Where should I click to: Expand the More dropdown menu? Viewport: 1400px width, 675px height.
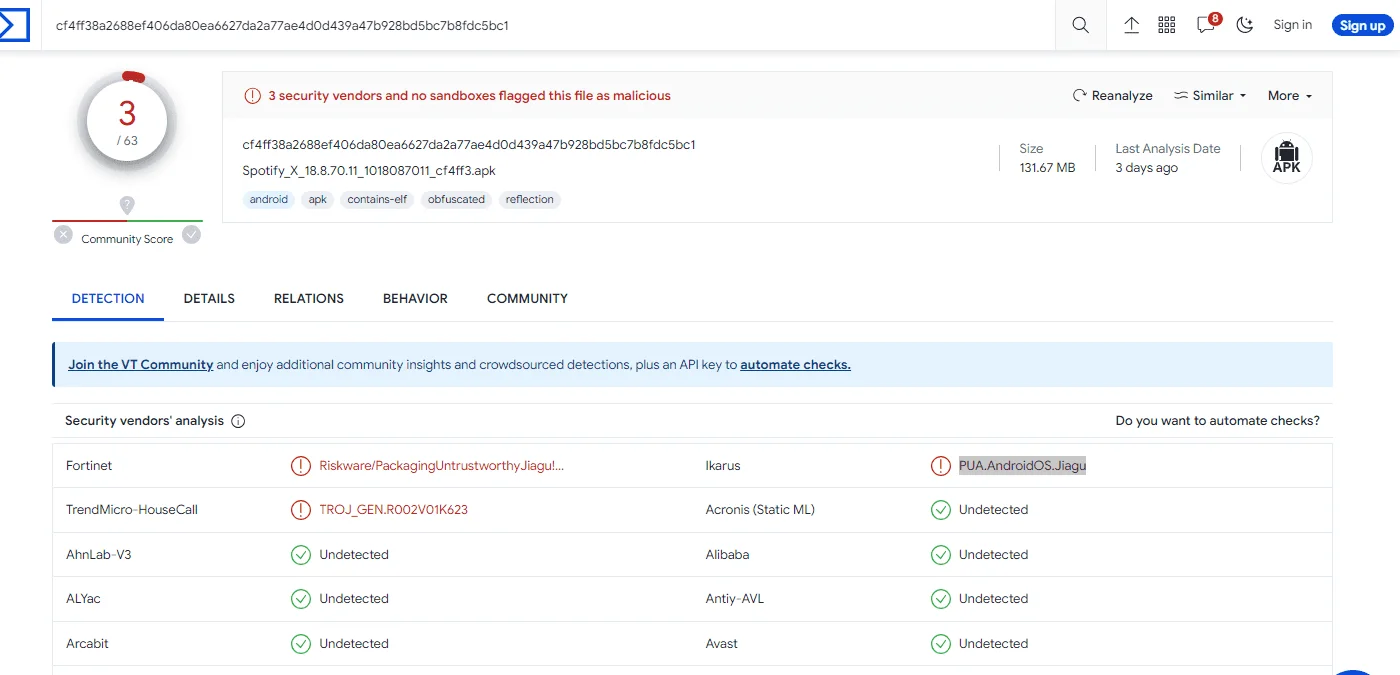[1290, 96]
